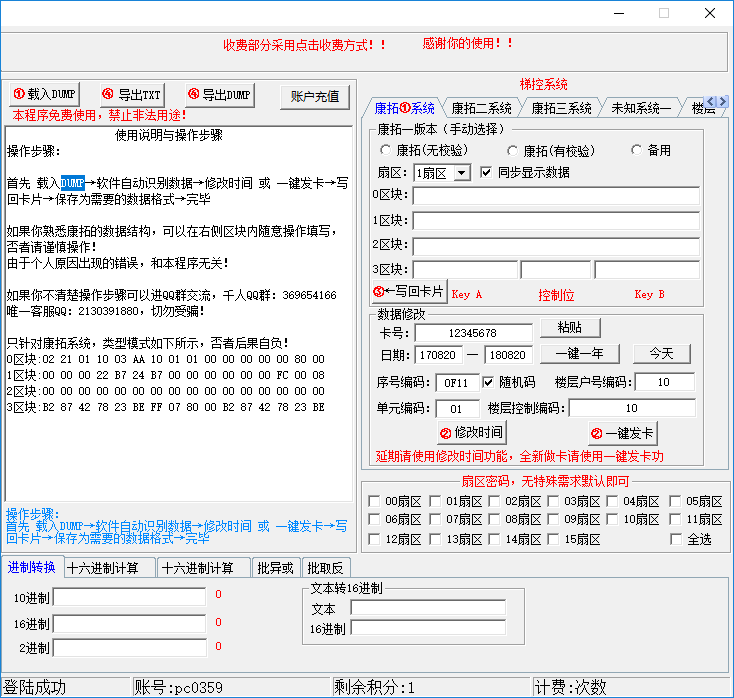Check the 12扇区 checkbox

[374, 539]
